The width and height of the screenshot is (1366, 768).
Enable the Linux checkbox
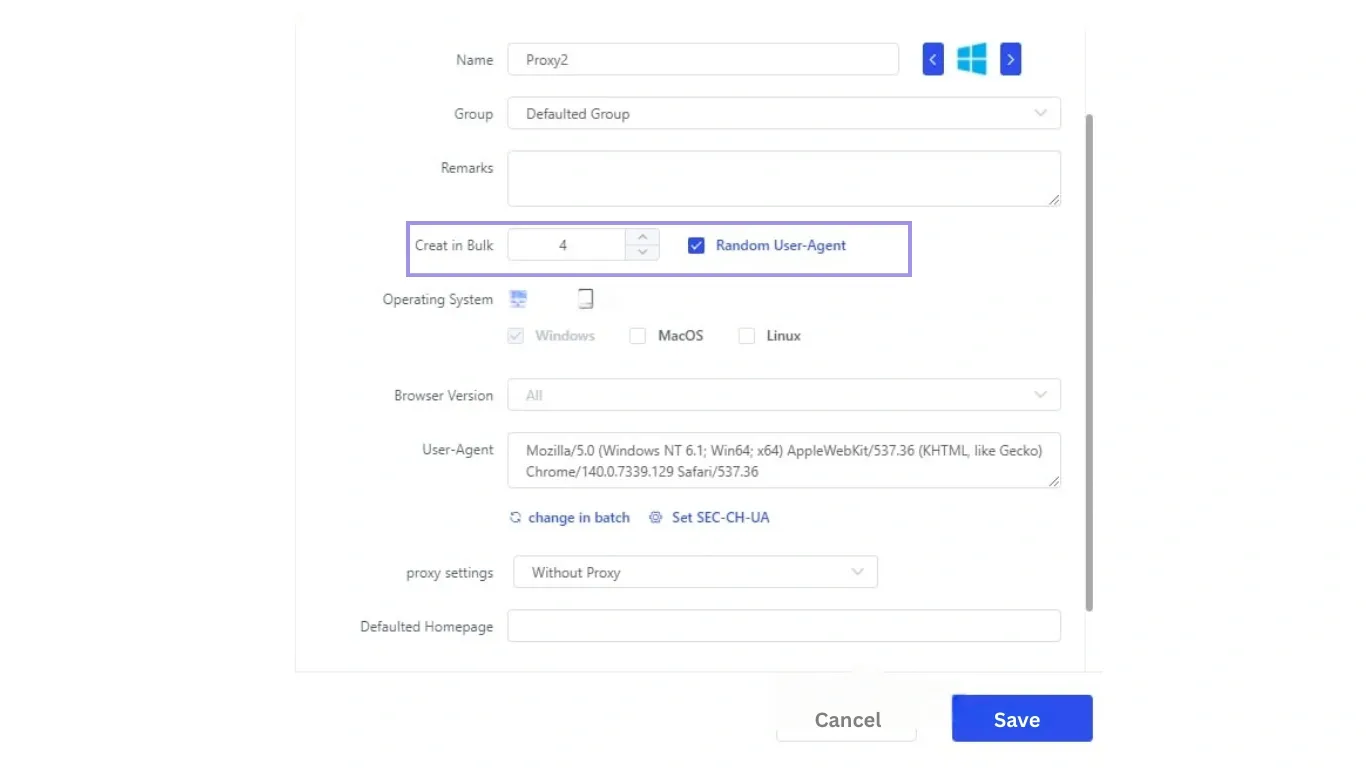(x=746, y=336)
